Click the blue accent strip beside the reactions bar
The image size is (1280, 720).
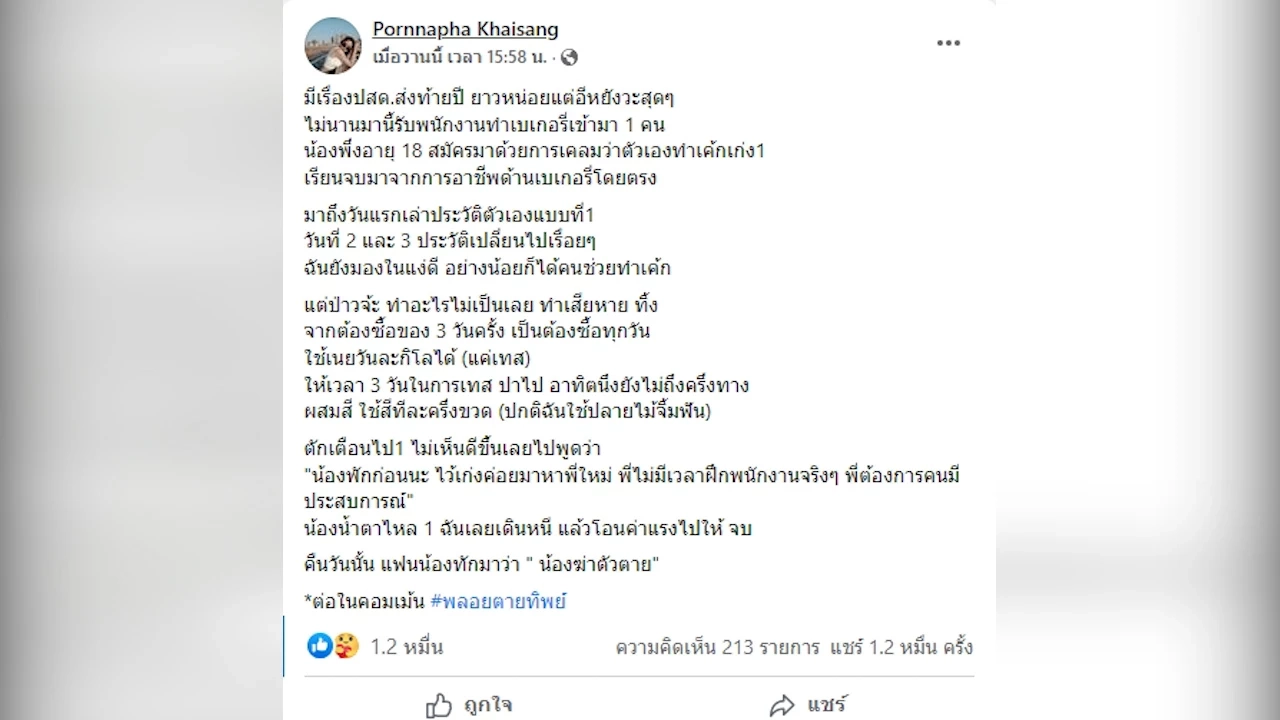click(286, 647)
